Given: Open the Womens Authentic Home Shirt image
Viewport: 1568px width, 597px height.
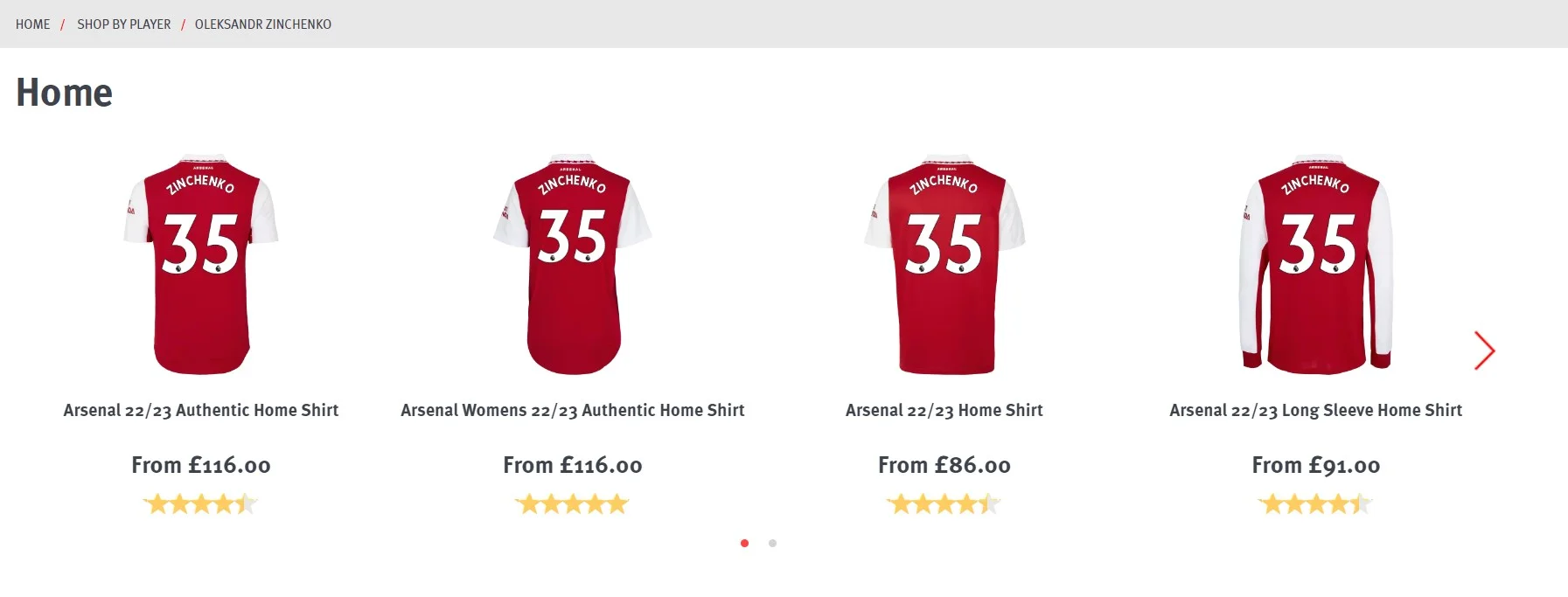Looking at the screenshot, I should [573, 265].
